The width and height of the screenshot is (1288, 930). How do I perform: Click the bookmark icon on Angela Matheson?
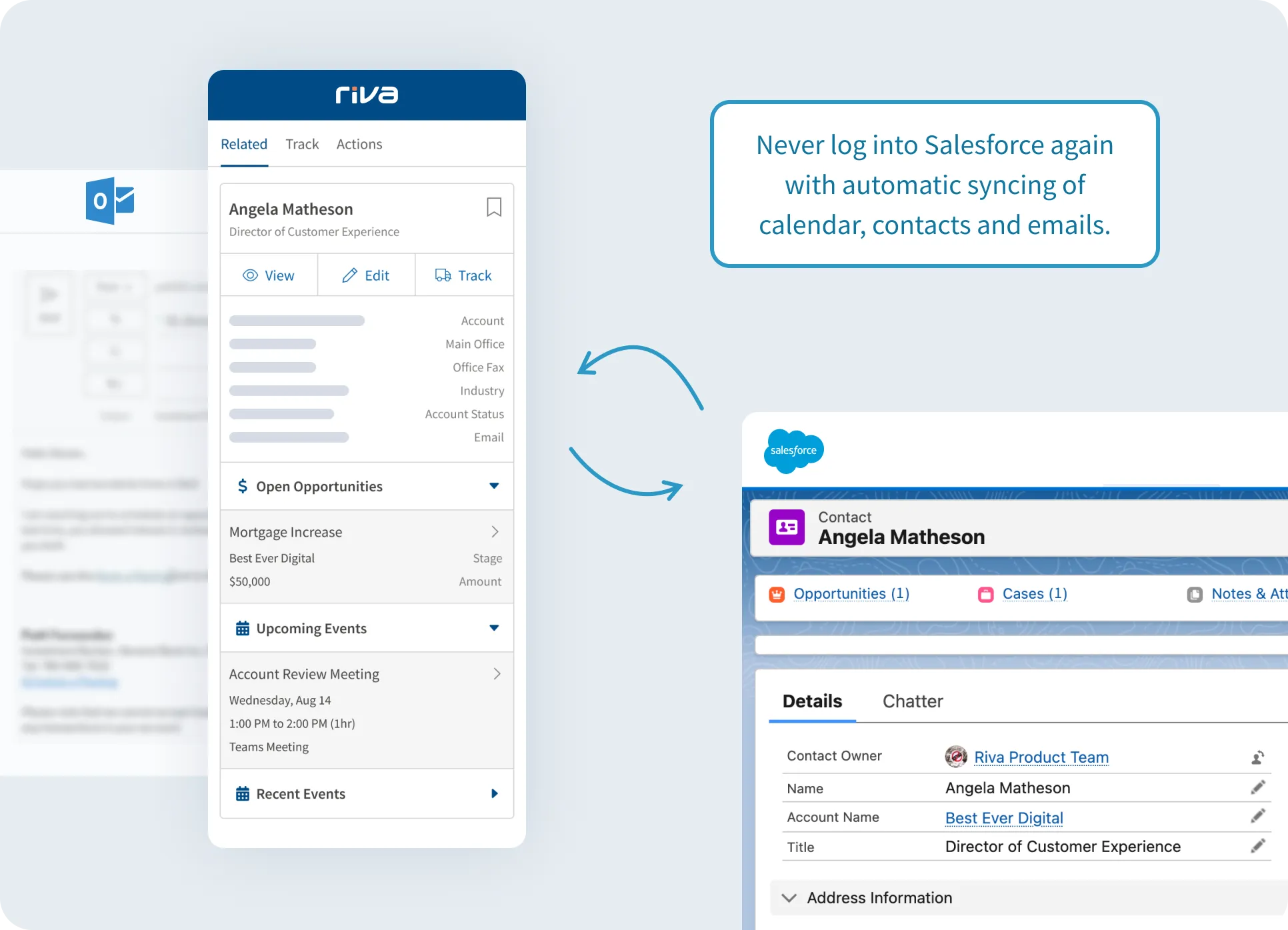click(494, 207)
